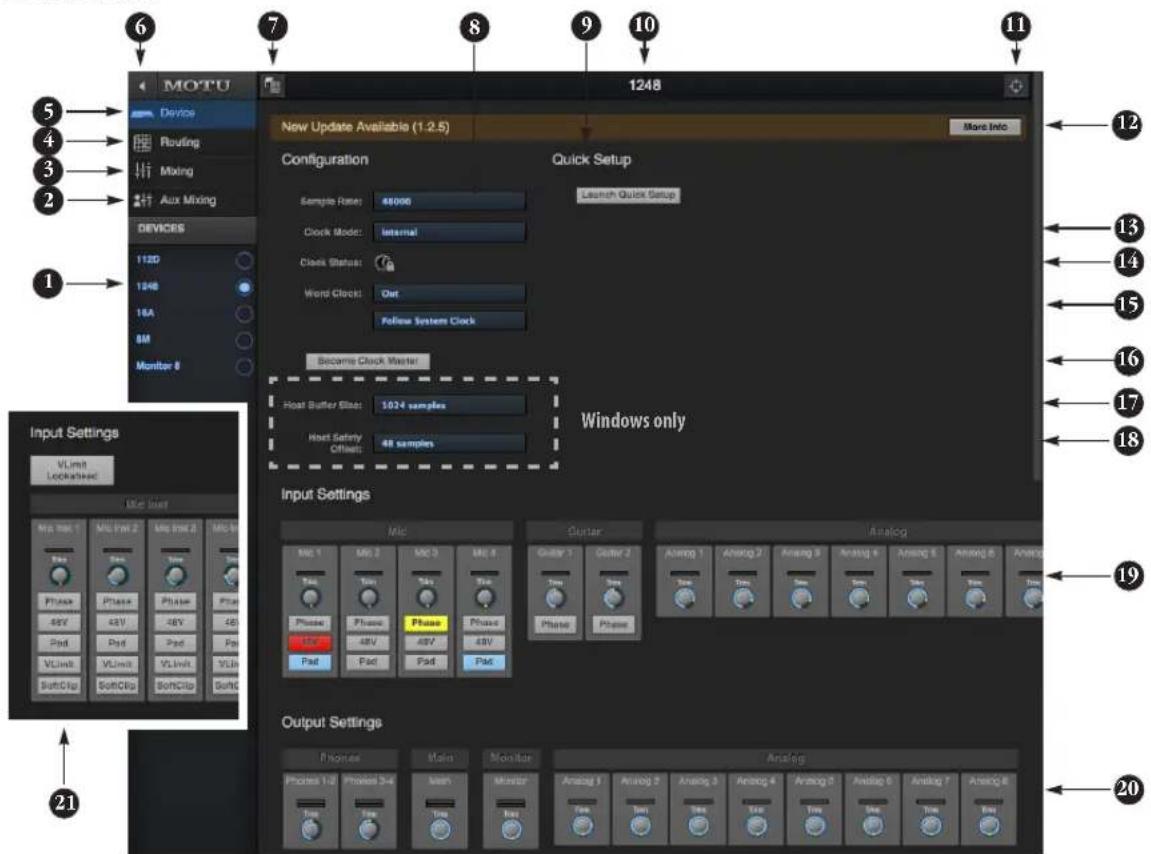Screen dimensions: 1151x854
Task: Switch to the Mixing tab
Action: pyautogui.click(x=192, y=171)
